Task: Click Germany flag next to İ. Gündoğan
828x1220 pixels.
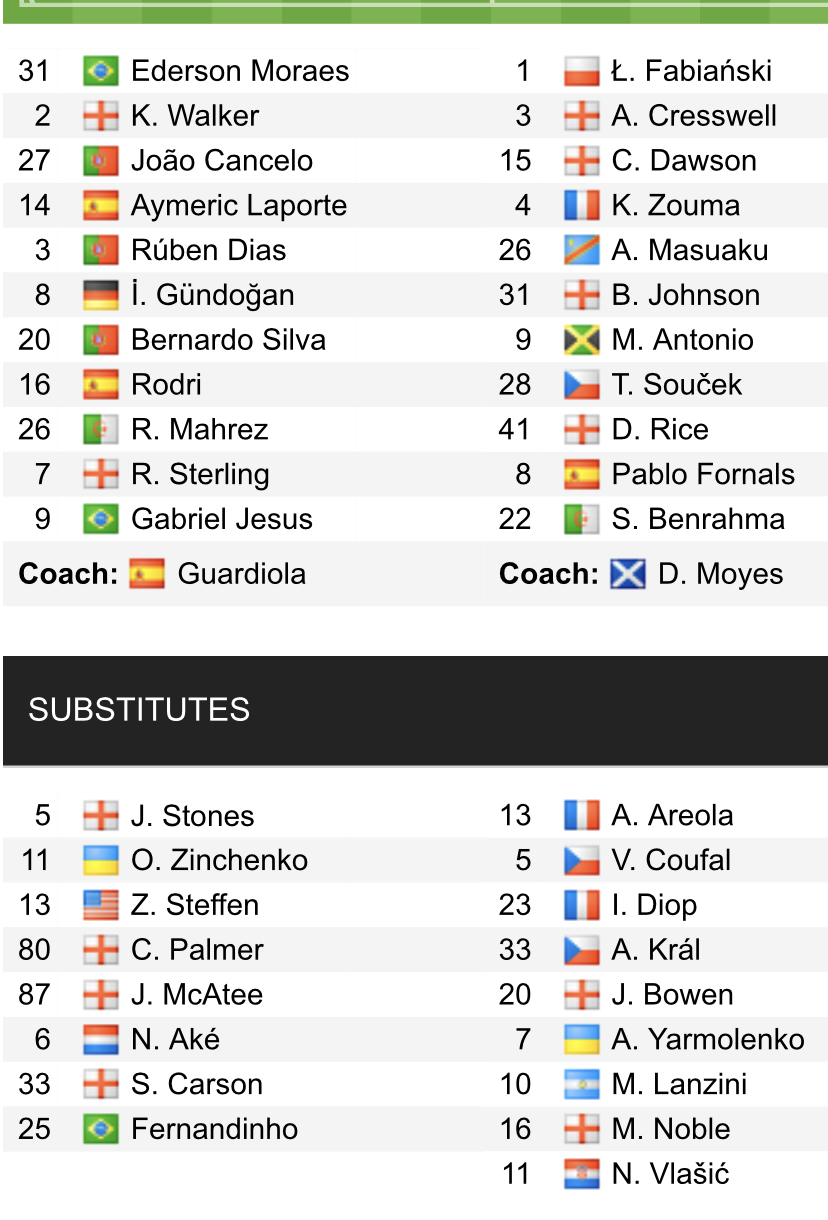Action: (x=100, y=296)
